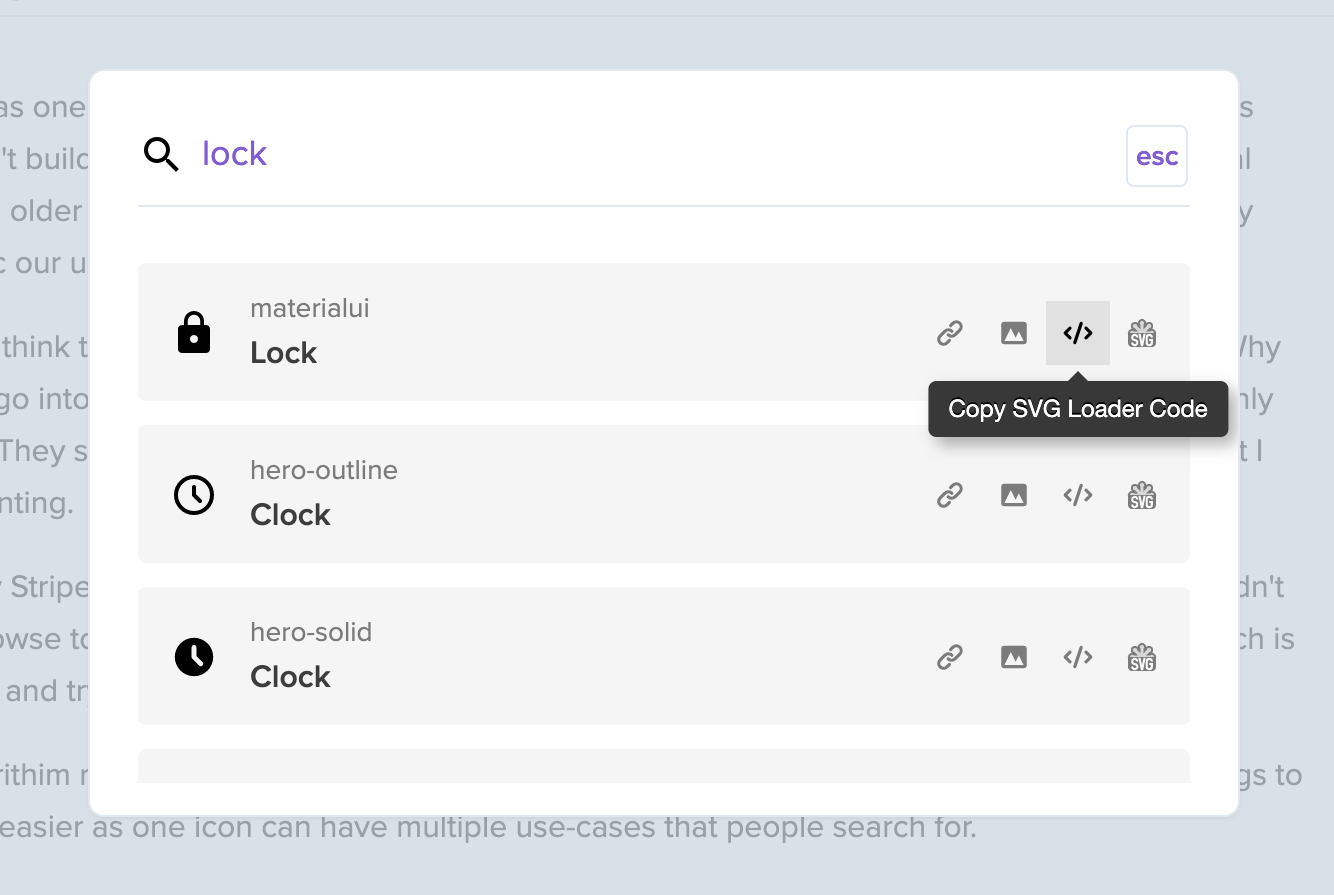Image resolution: width=1334 pixels, height=895 pixels.
Task: Click the SVG file icon for materialui Lock
Action: 1142,333
